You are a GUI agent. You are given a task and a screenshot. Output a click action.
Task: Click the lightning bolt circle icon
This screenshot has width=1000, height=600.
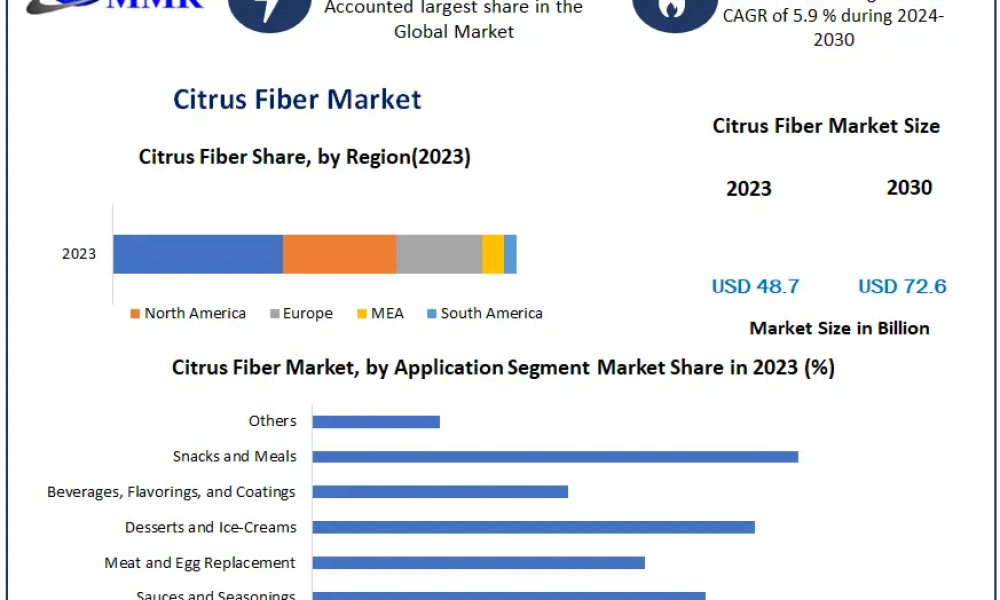269,13
